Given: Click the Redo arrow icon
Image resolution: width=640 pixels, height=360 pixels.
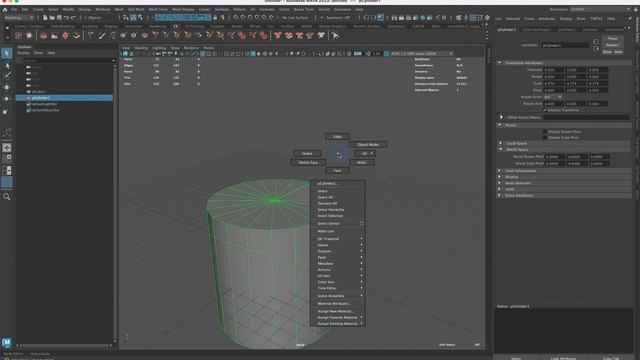Looking at the screenshot, I should pyautogui.click(x=73, y=18).
